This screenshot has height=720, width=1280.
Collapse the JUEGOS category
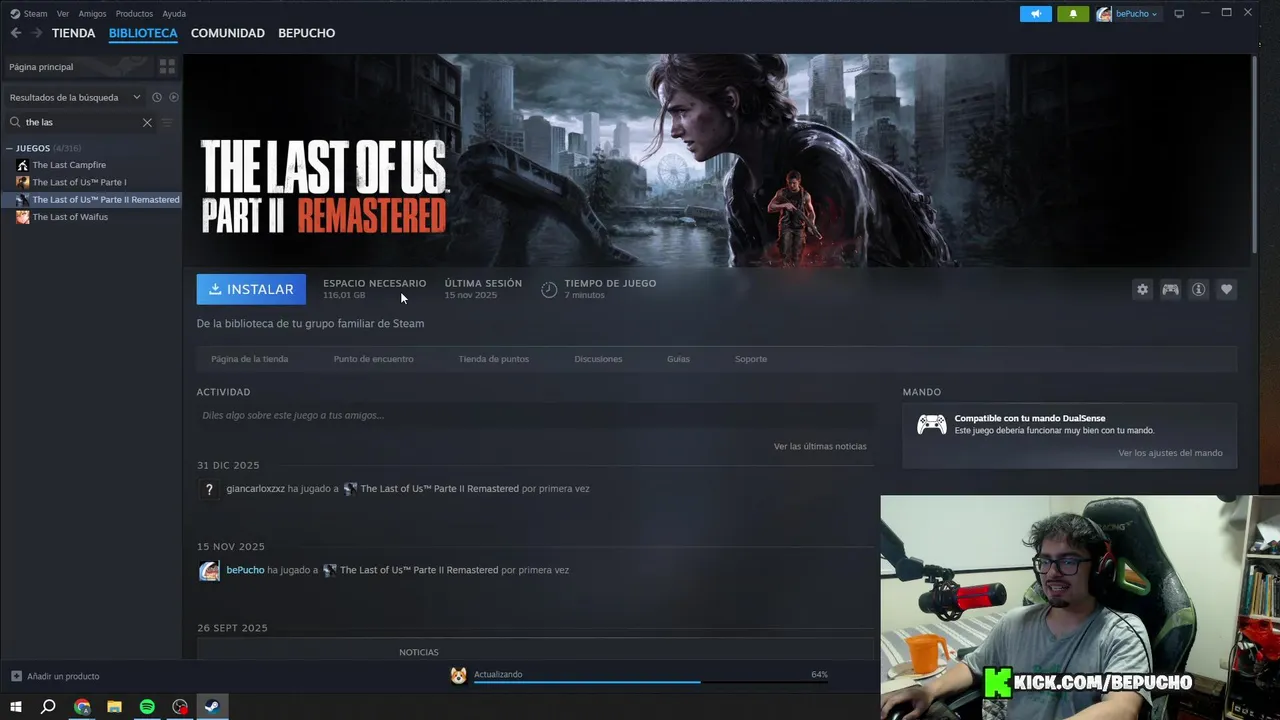10,148
